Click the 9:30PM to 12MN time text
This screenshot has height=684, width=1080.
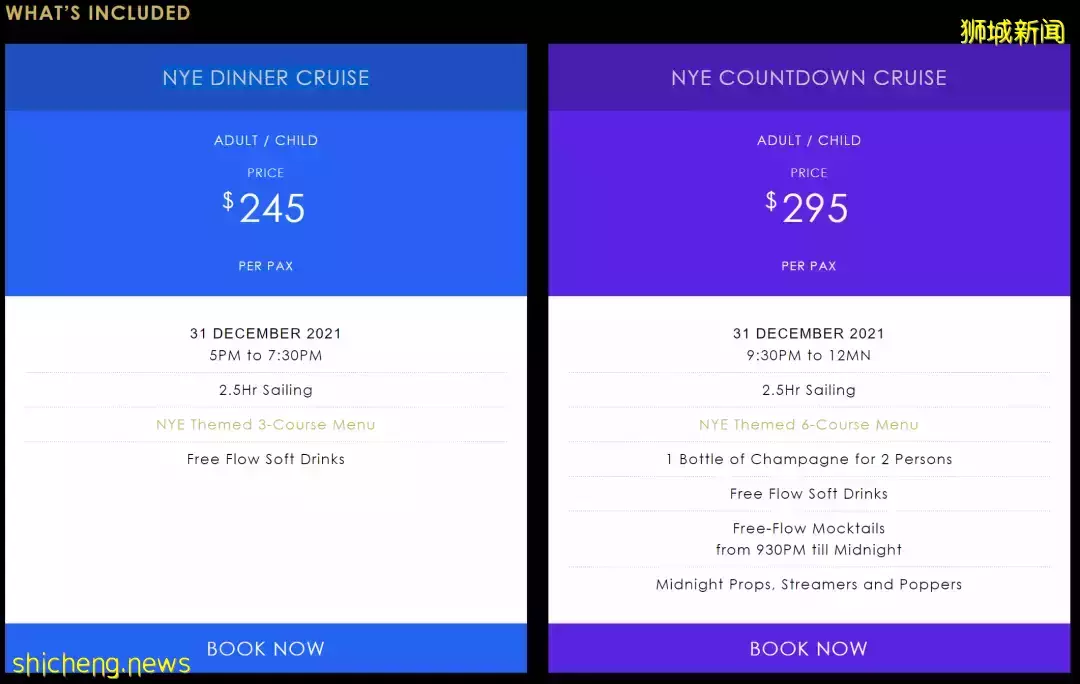(809, 355)
